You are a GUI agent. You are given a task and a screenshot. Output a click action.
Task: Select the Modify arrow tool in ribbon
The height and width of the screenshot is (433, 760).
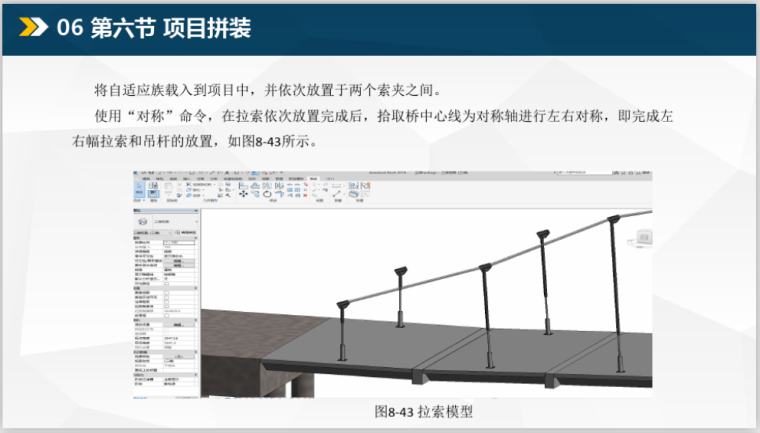point(141,189)
